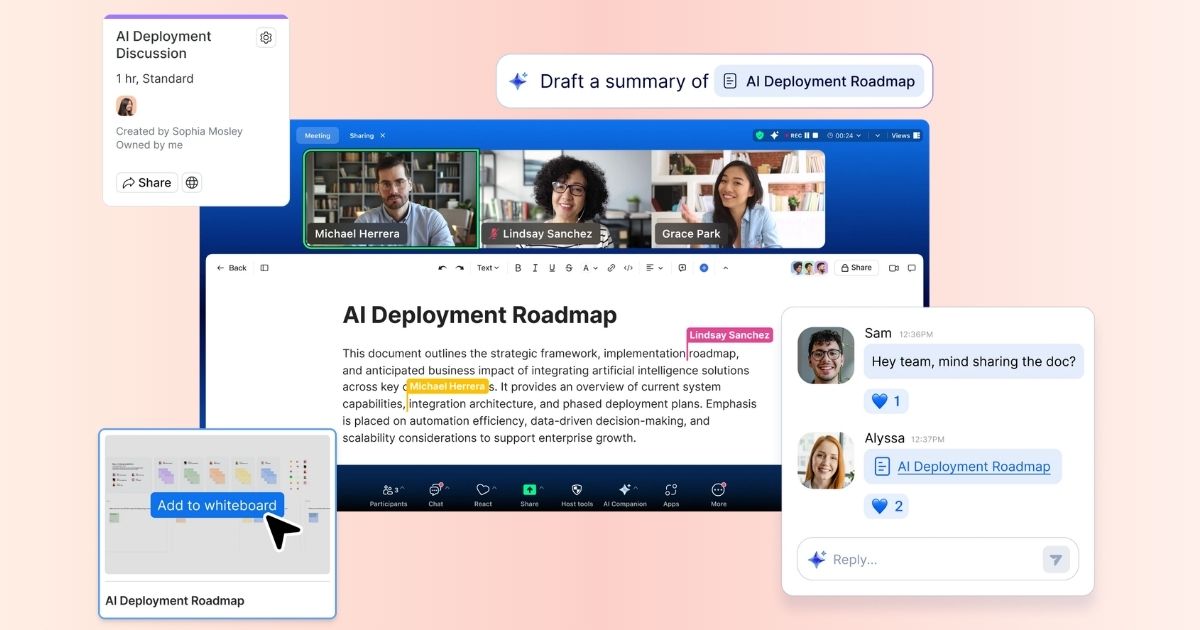Open settings gear on AI Deployment Discussion card
Screen dimensions: 1200x630
[x=266, y=38]
